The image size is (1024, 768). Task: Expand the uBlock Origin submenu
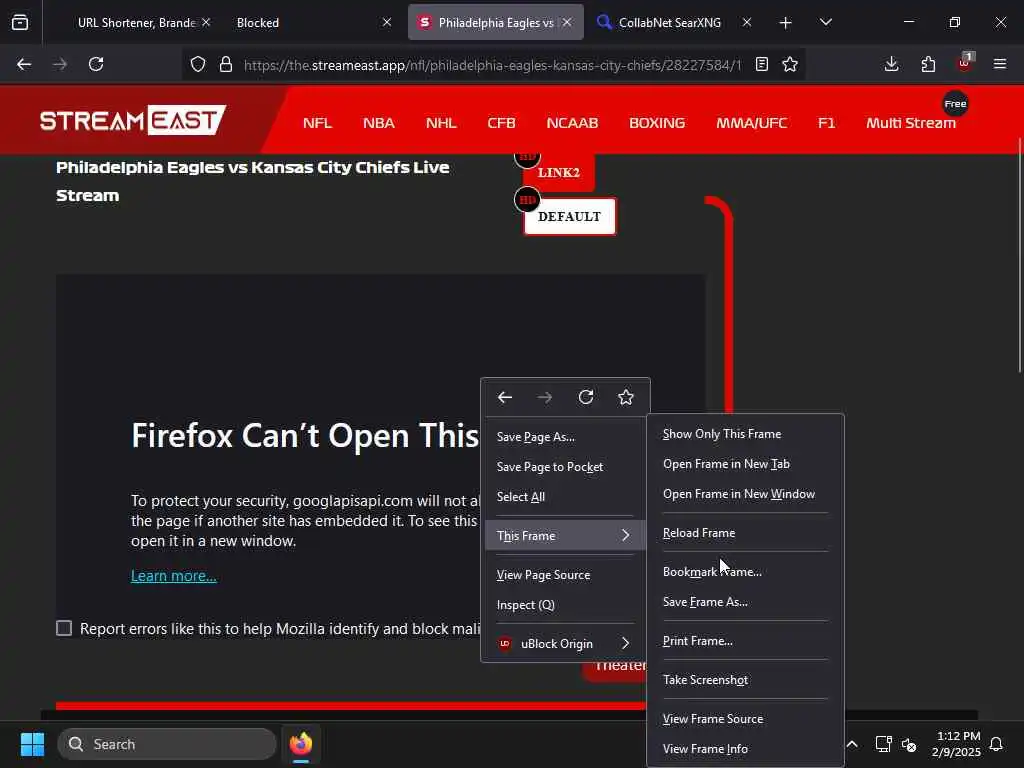[x=566, y=643]
